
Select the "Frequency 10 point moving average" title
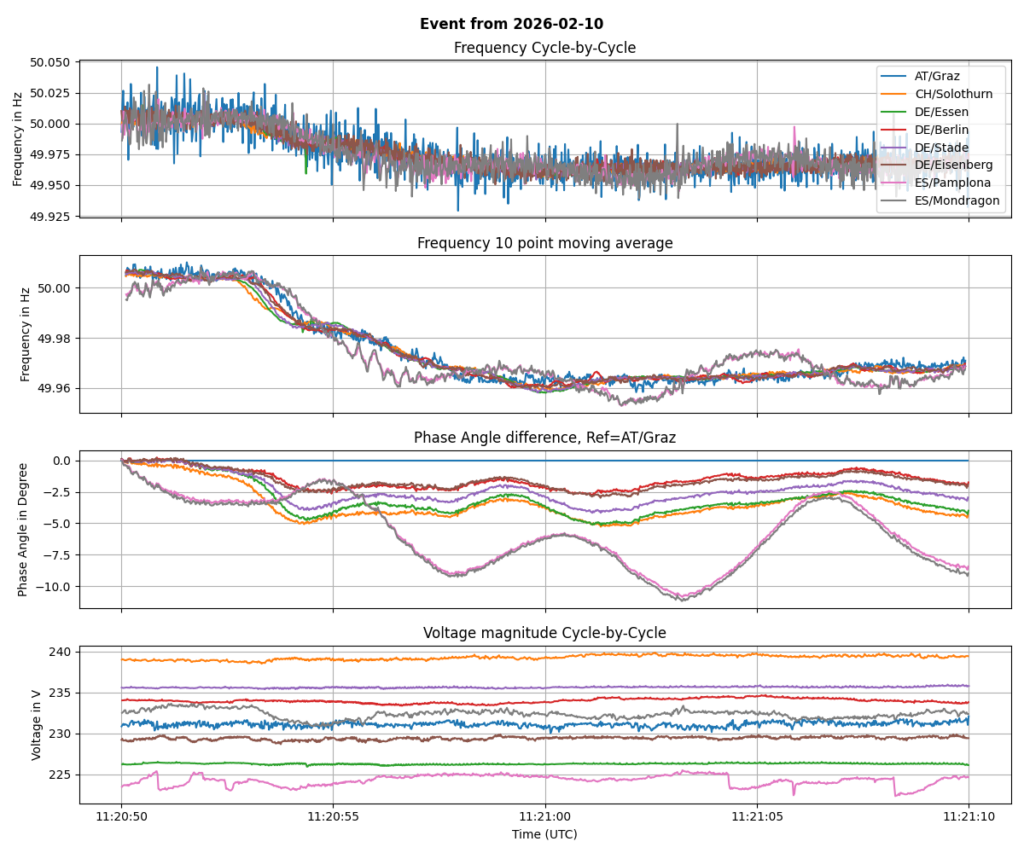(x=544, y=243)
